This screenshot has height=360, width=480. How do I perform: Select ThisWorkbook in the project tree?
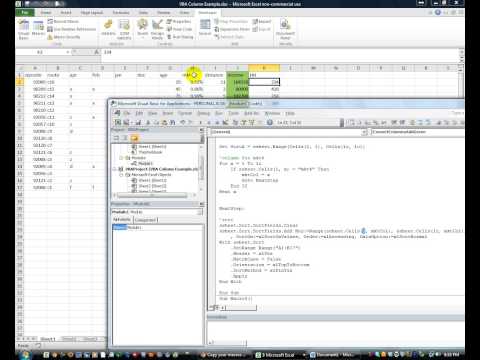pyautogui.click(x=150, y=152)
